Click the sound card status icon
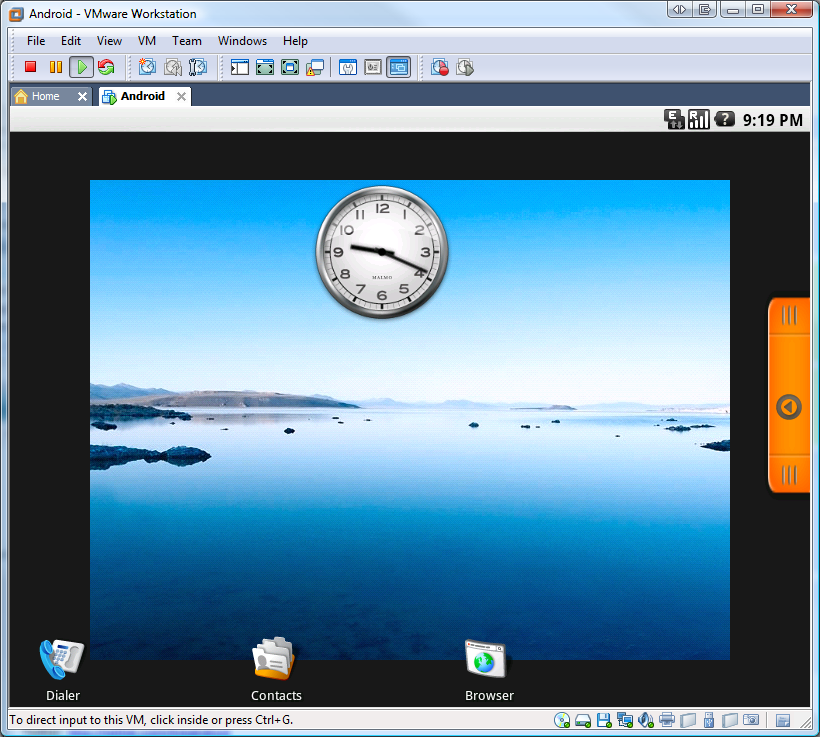Image resolution: width=820 pixels, height=737 pixels. point(646,720)
